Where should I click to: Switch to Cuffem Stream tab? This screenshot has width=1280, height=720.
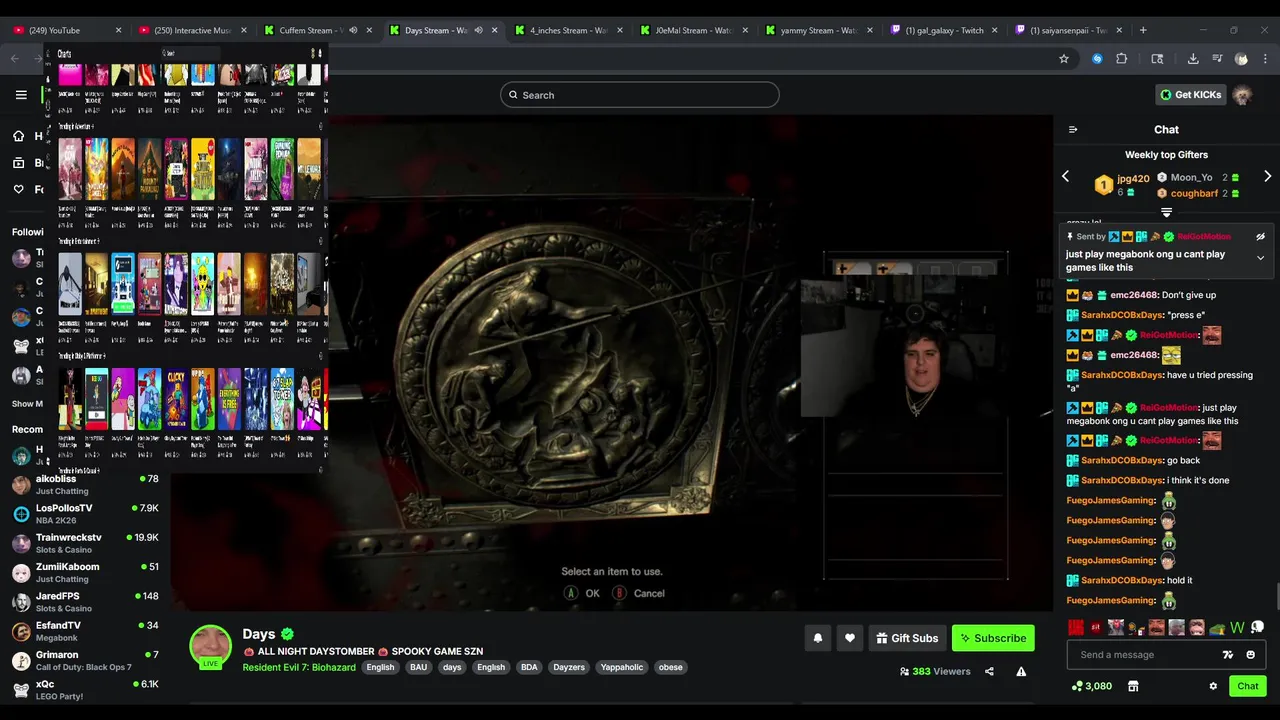point(318,30)
